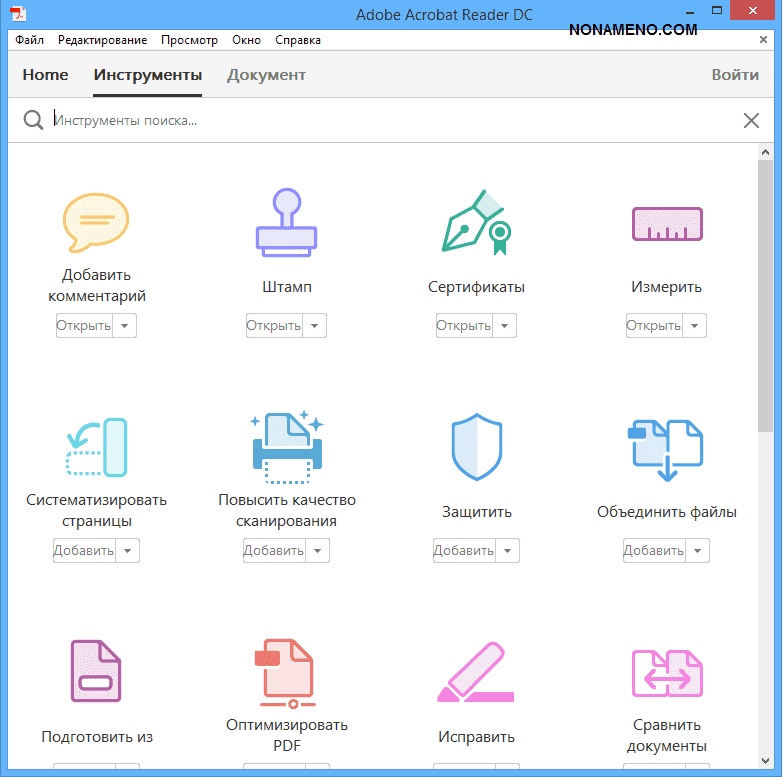Open dropdown arrow beside Измерить Открыть button
This screenshot has width=783, height=777.
(x=695, y=326)
